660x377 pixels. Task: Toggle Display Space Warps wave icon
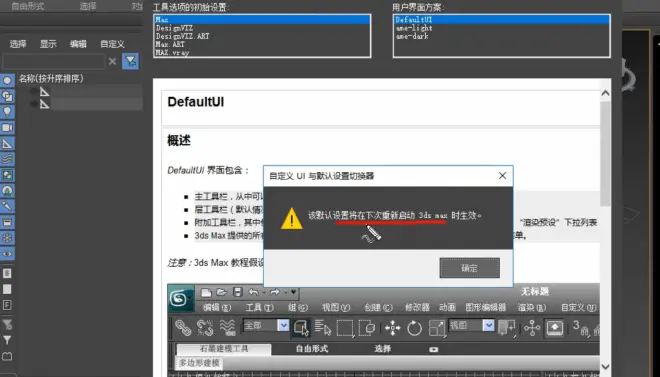click(7, 159)
